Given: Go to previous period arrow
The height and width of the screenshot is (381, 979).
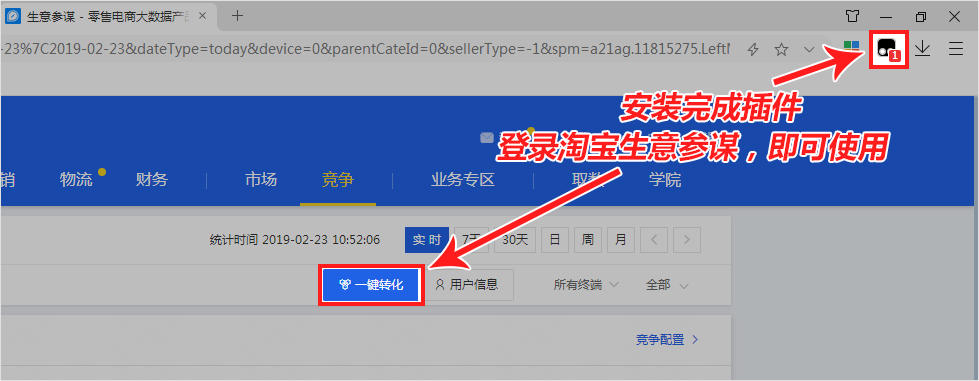Looking at the screenshot, I should click(x=654, y=240).
